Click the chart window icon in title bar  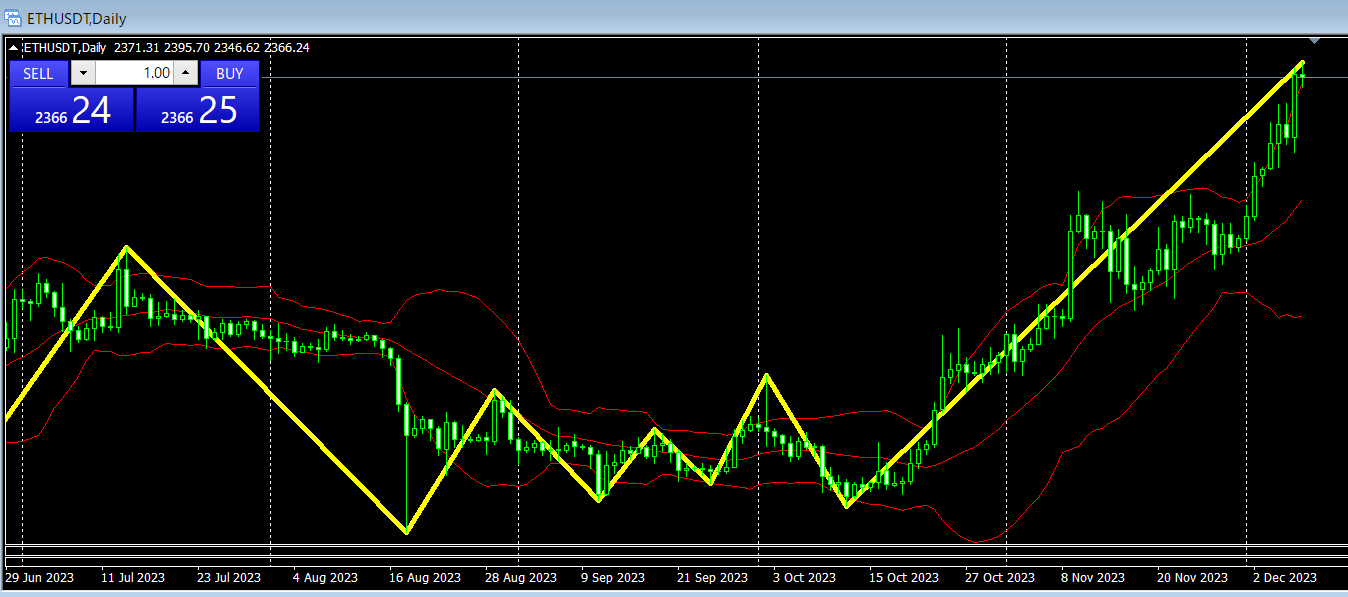click(13, 18)
